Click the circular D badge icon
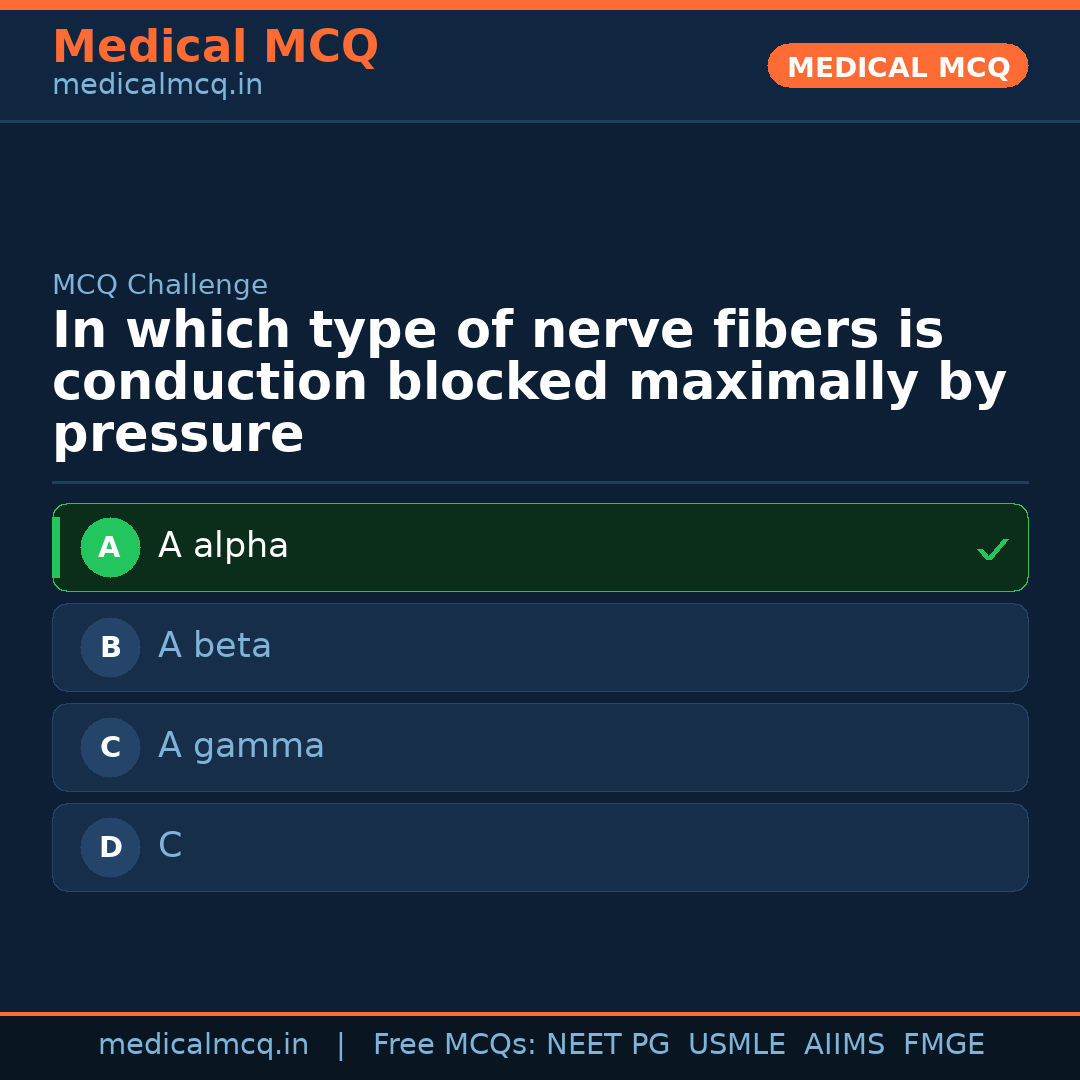 110,847
